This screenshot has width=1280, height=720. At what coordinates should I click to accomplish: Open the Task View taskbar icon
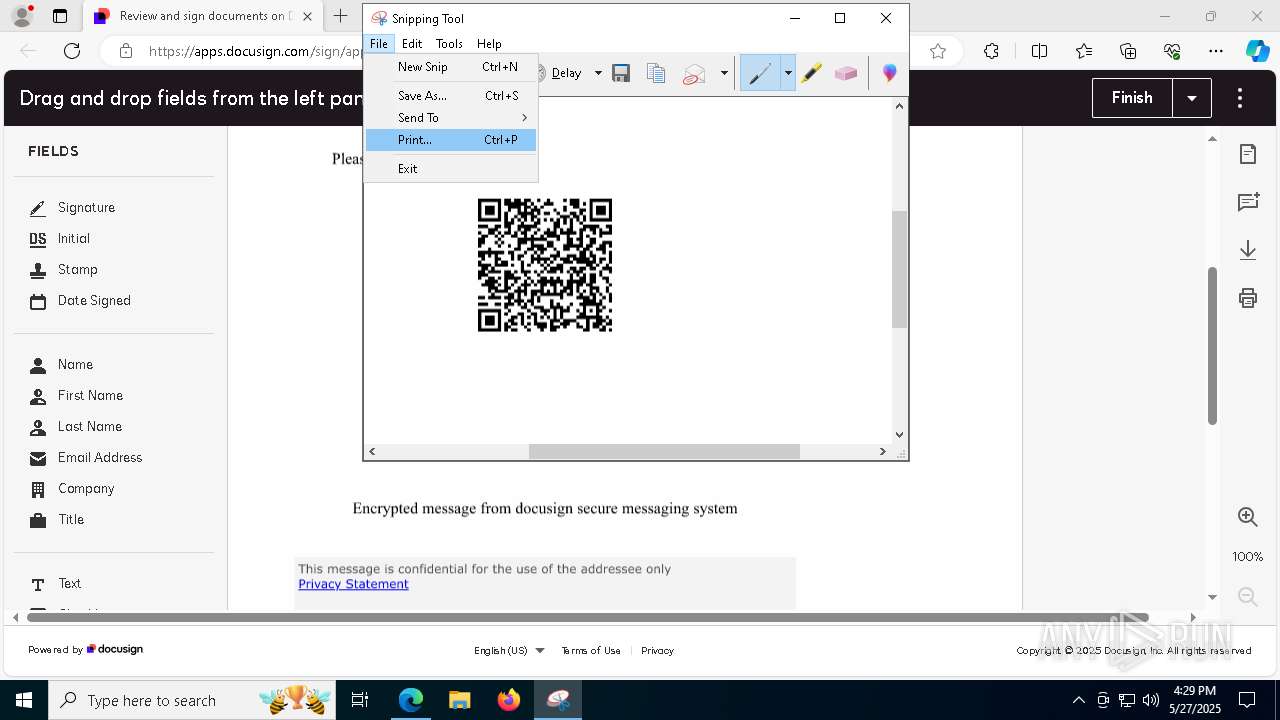coord(361,700)
